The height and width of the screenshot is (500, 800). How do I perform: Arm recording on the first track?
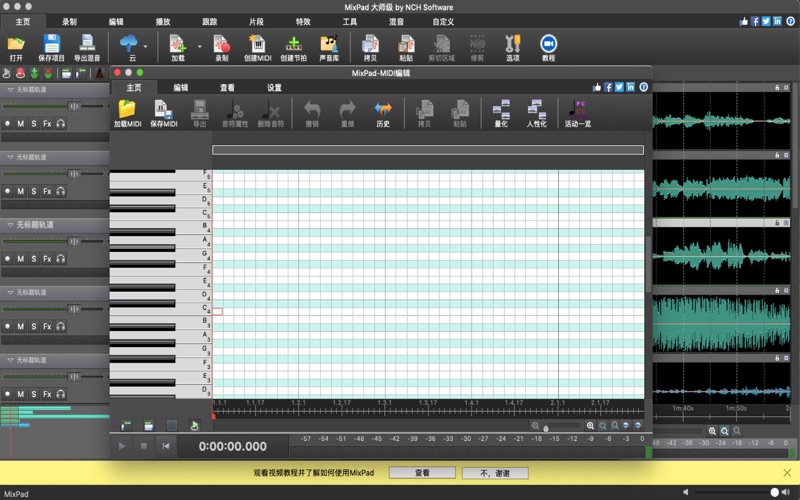pos(7,123)
